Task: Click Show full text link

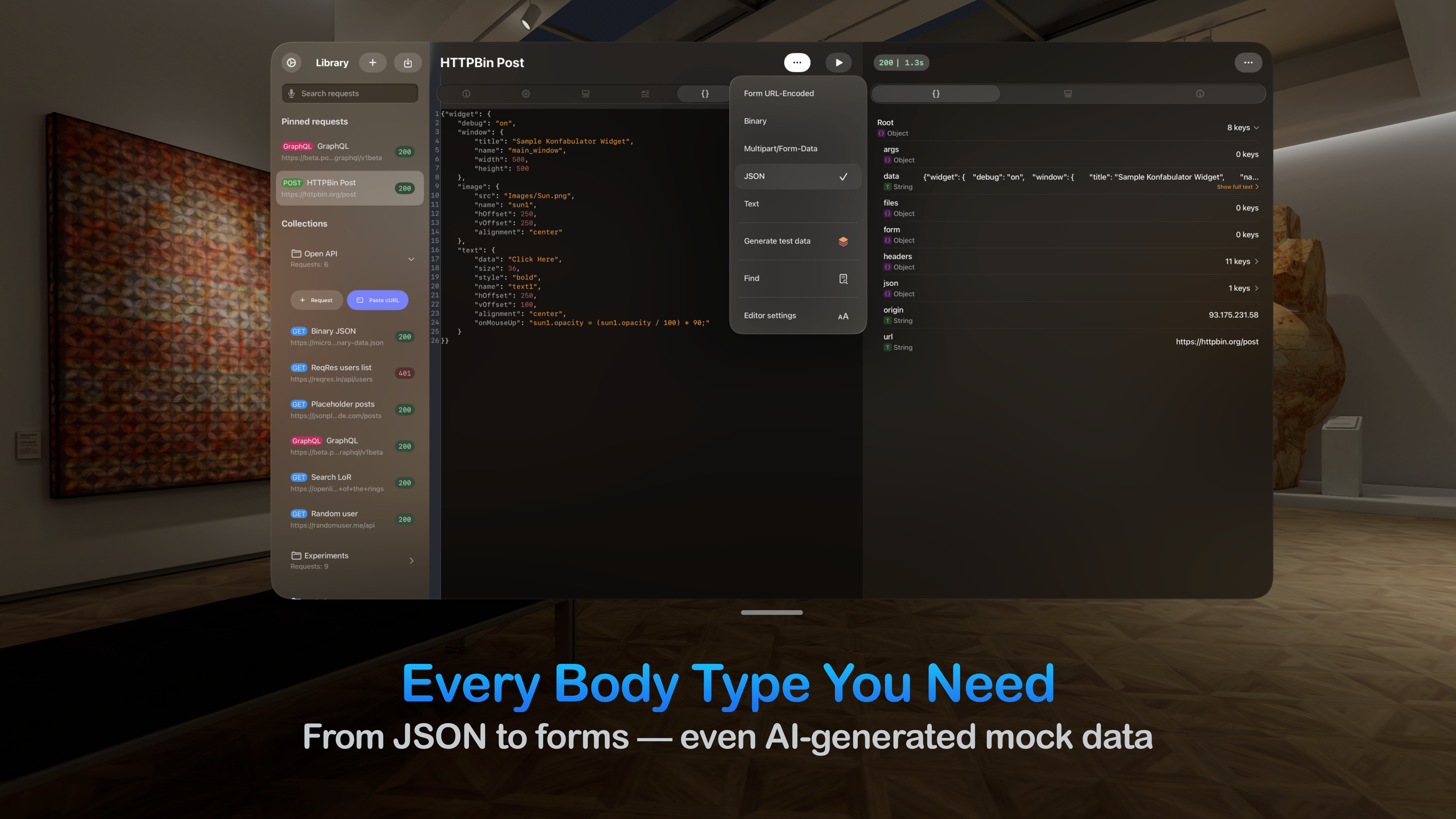Action: click(1237, 187)
